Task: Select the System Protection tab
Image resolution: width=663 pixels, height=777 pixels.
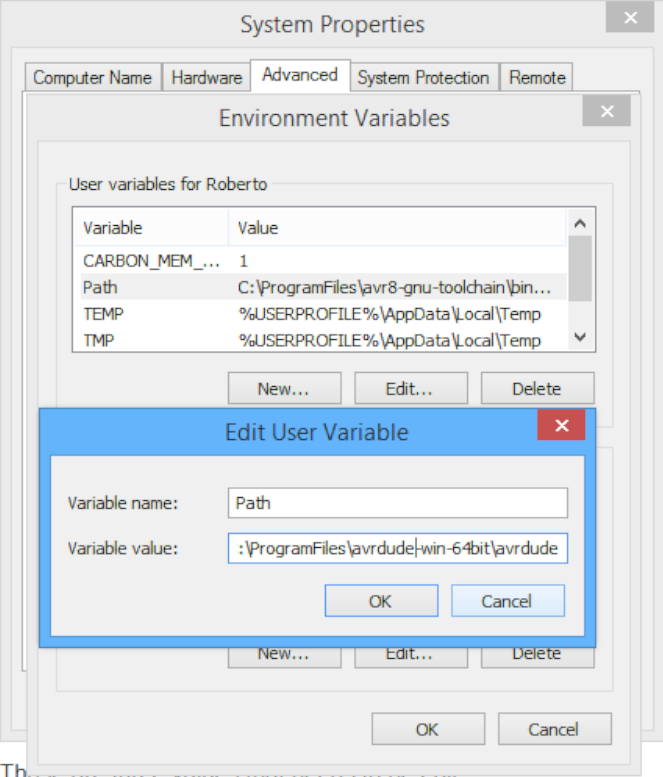Action: click(x=423, y=77)
